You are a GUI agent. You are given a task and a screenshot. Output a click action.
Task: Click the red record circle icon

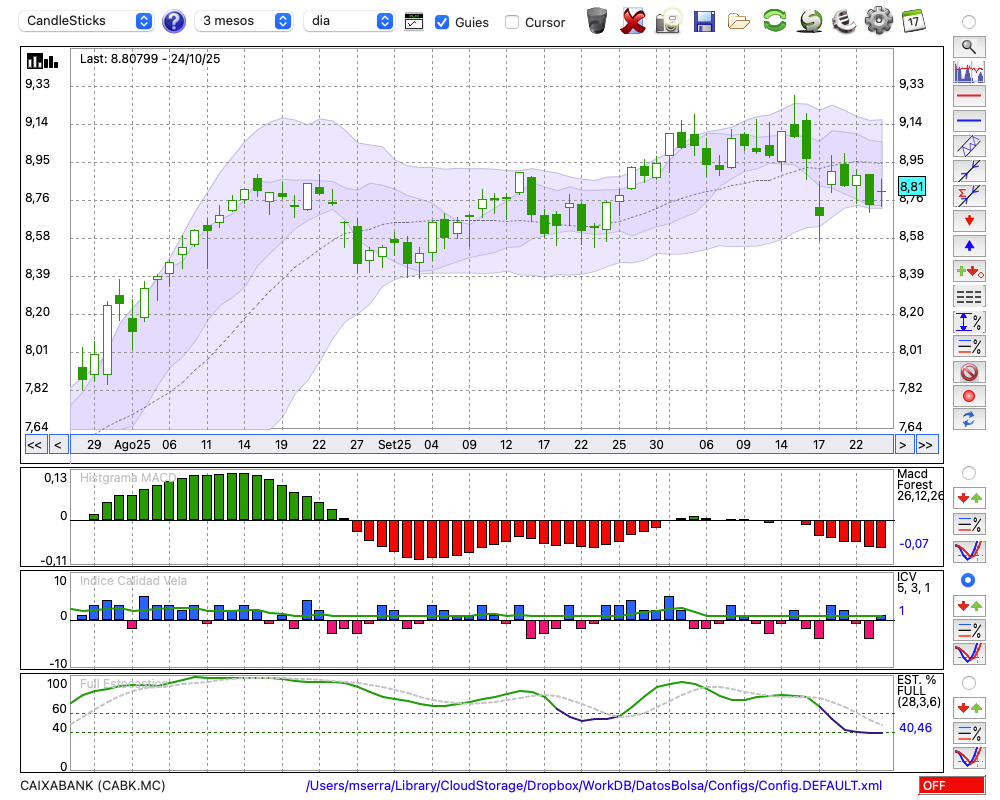coord(969,396)
